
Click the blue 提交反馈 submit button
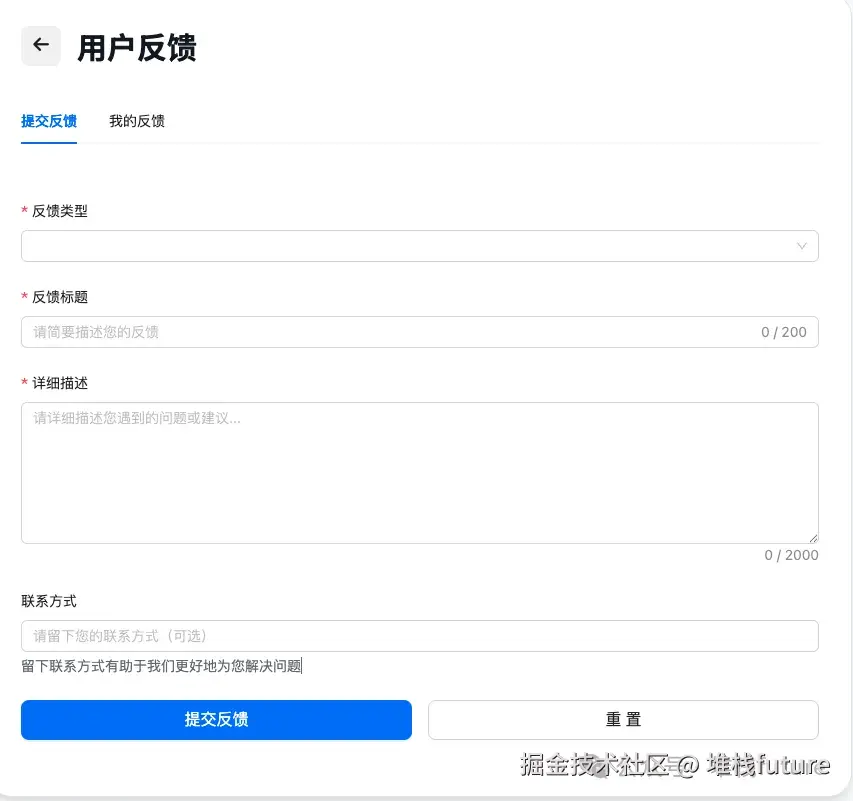[216, 719]
